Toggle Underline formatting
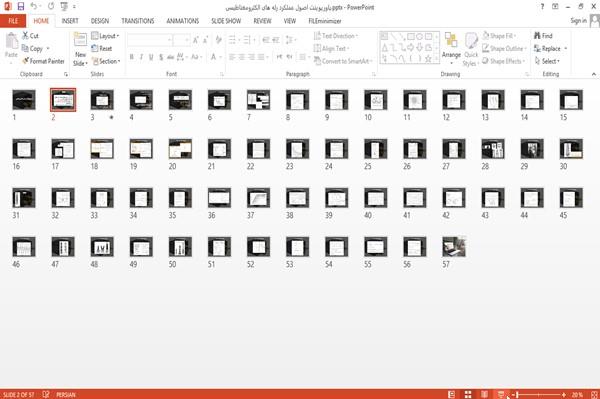 [x=151, y=57]
